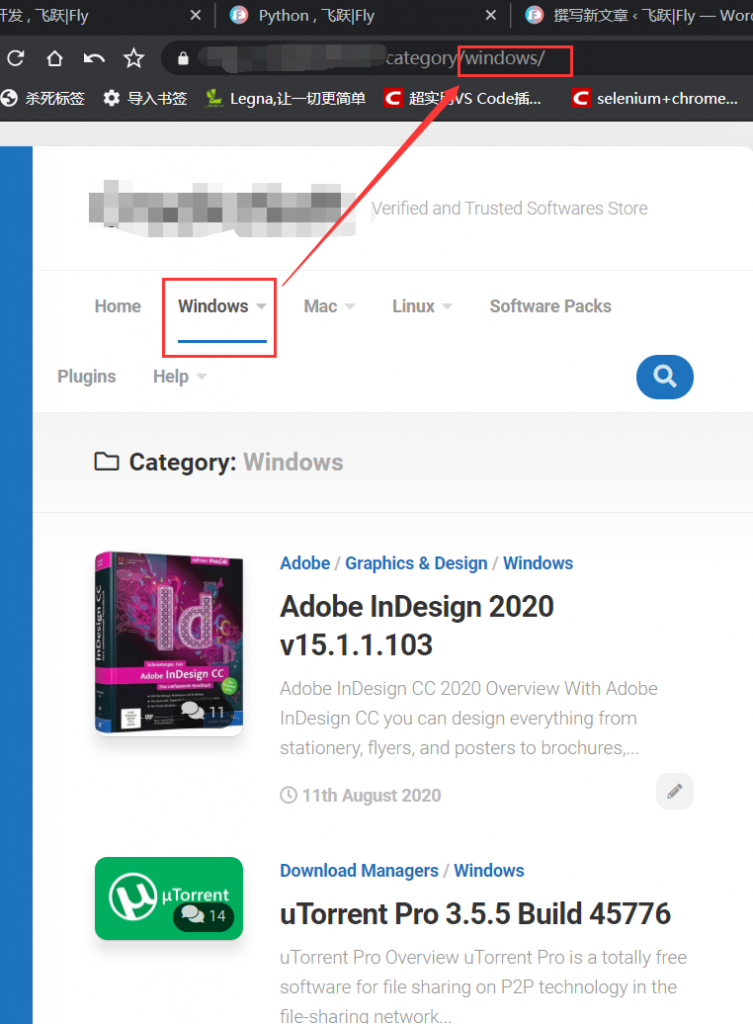753x1024 pixels.
Task: Expand the Windows menu dropdown arrow
Action: 261,306
